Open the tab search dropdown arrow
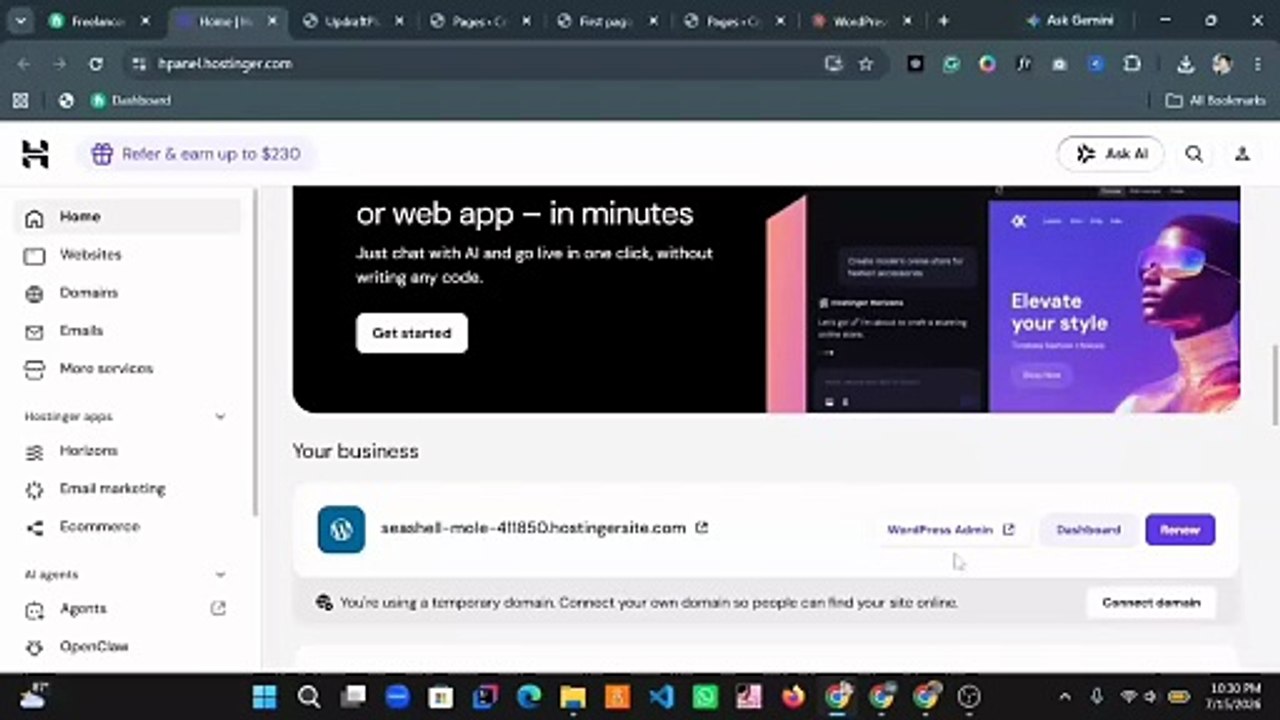The width and height of the screenshot is (1280, 720). pyautogui.click(x=20, y=20)
